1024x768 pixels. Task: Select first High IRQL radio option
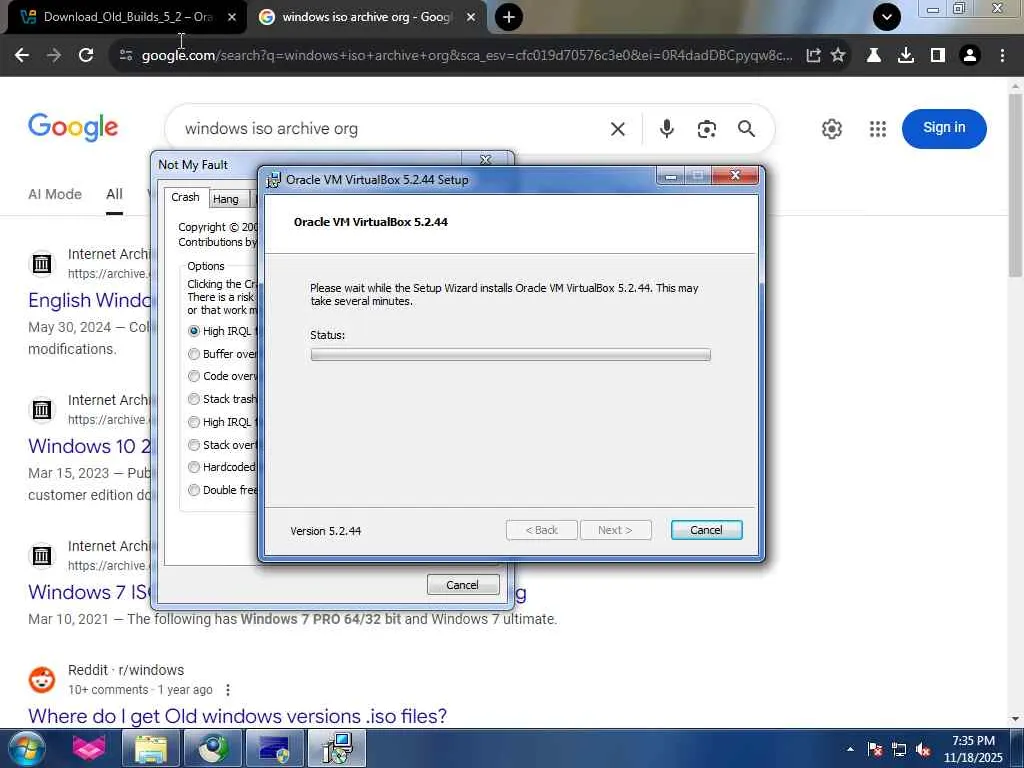[x=194, y=331]
